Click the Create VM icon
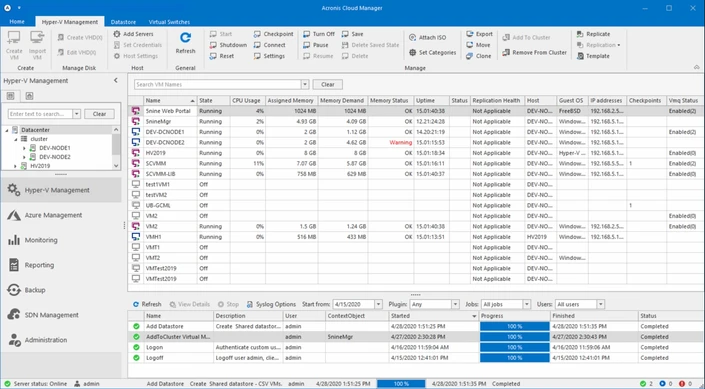 tap(14, 38)
